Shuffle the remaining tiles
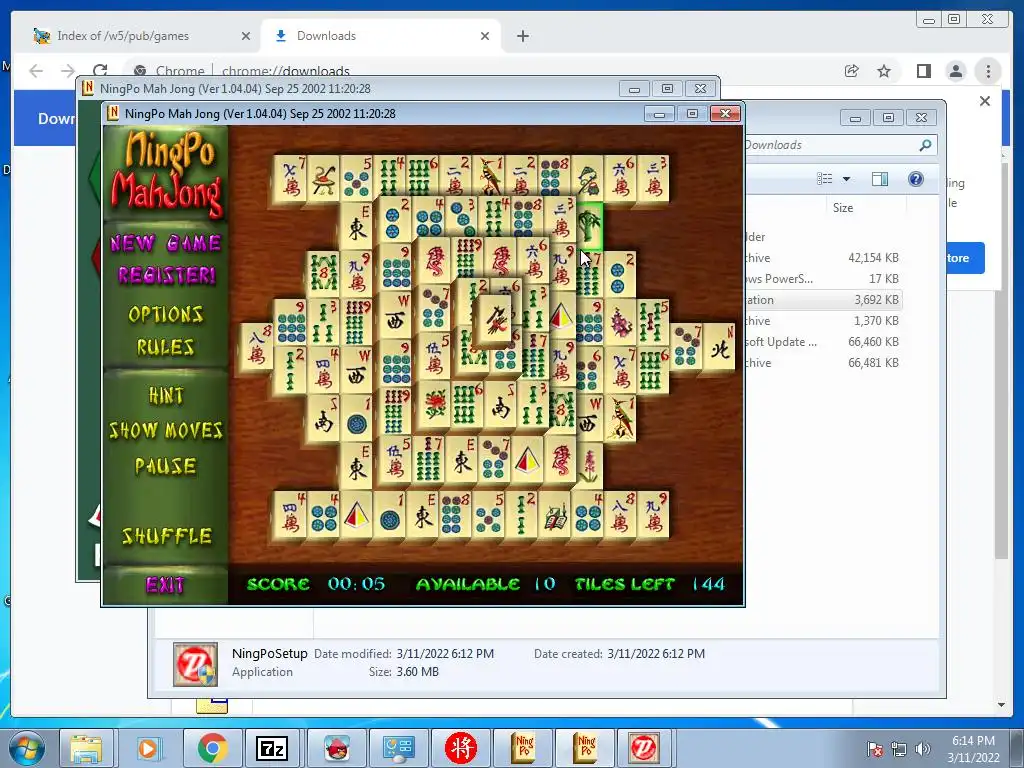 point(167,536)
